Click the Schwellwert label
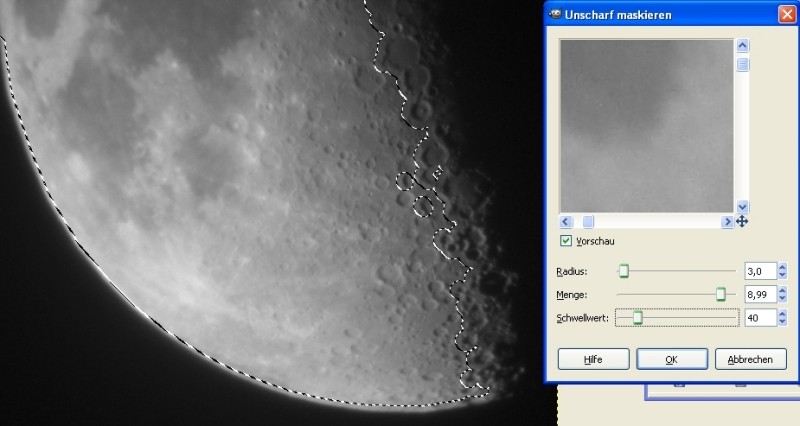Screen dimensions: 800x426 tap(582, 318)
